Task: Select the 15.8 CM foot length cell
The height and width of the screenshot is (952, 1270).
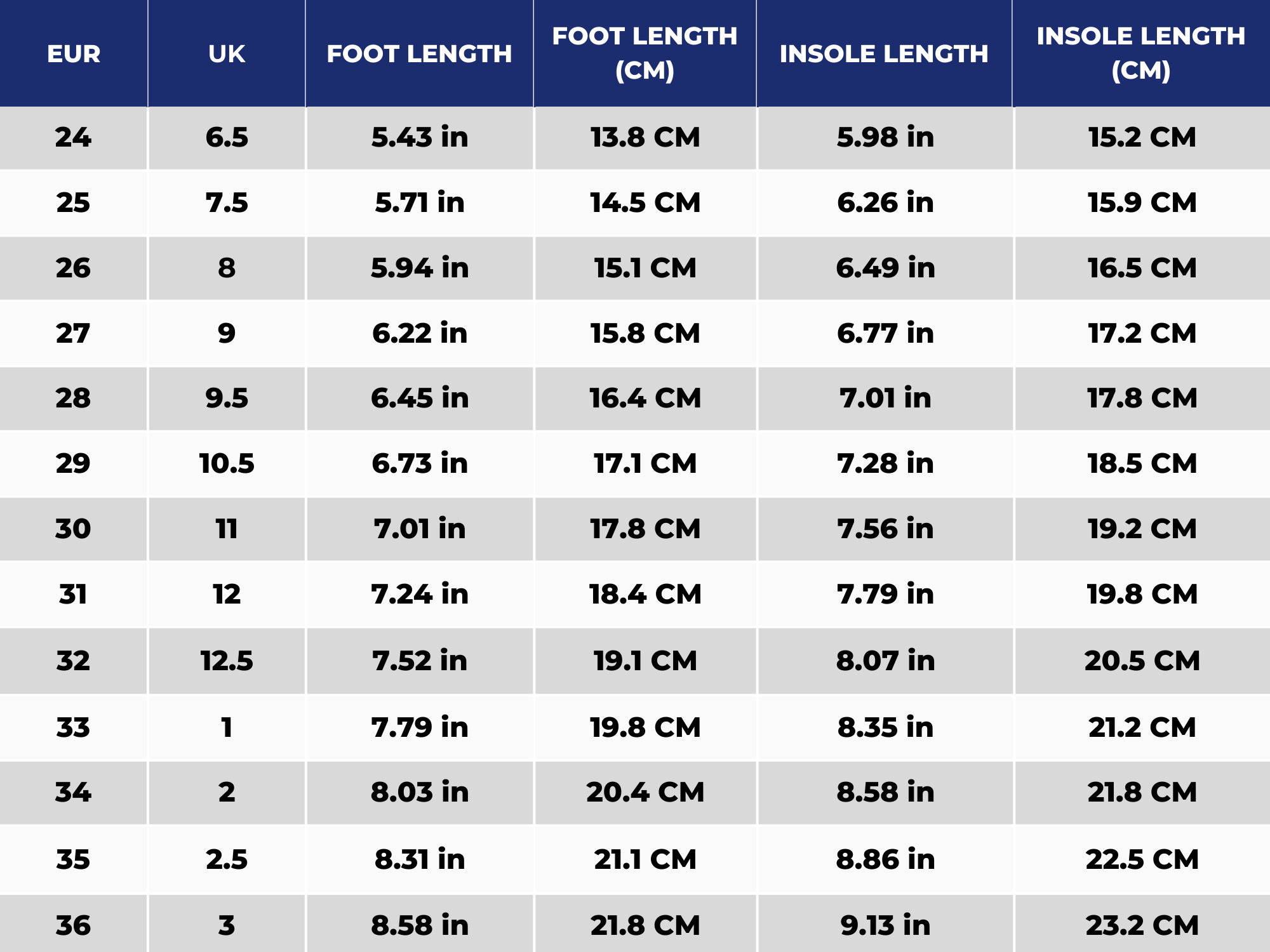Action: pyautogui.click(x=645, y=334)
